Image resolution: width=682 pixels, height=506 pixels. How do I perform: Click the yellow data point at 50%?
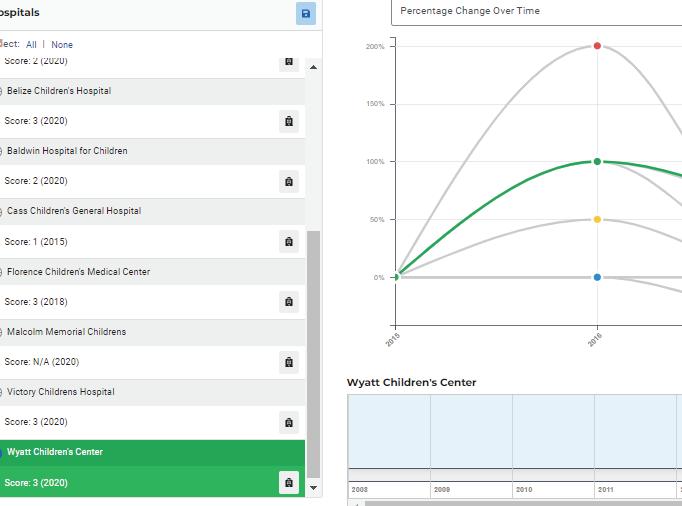pos(597,219)
